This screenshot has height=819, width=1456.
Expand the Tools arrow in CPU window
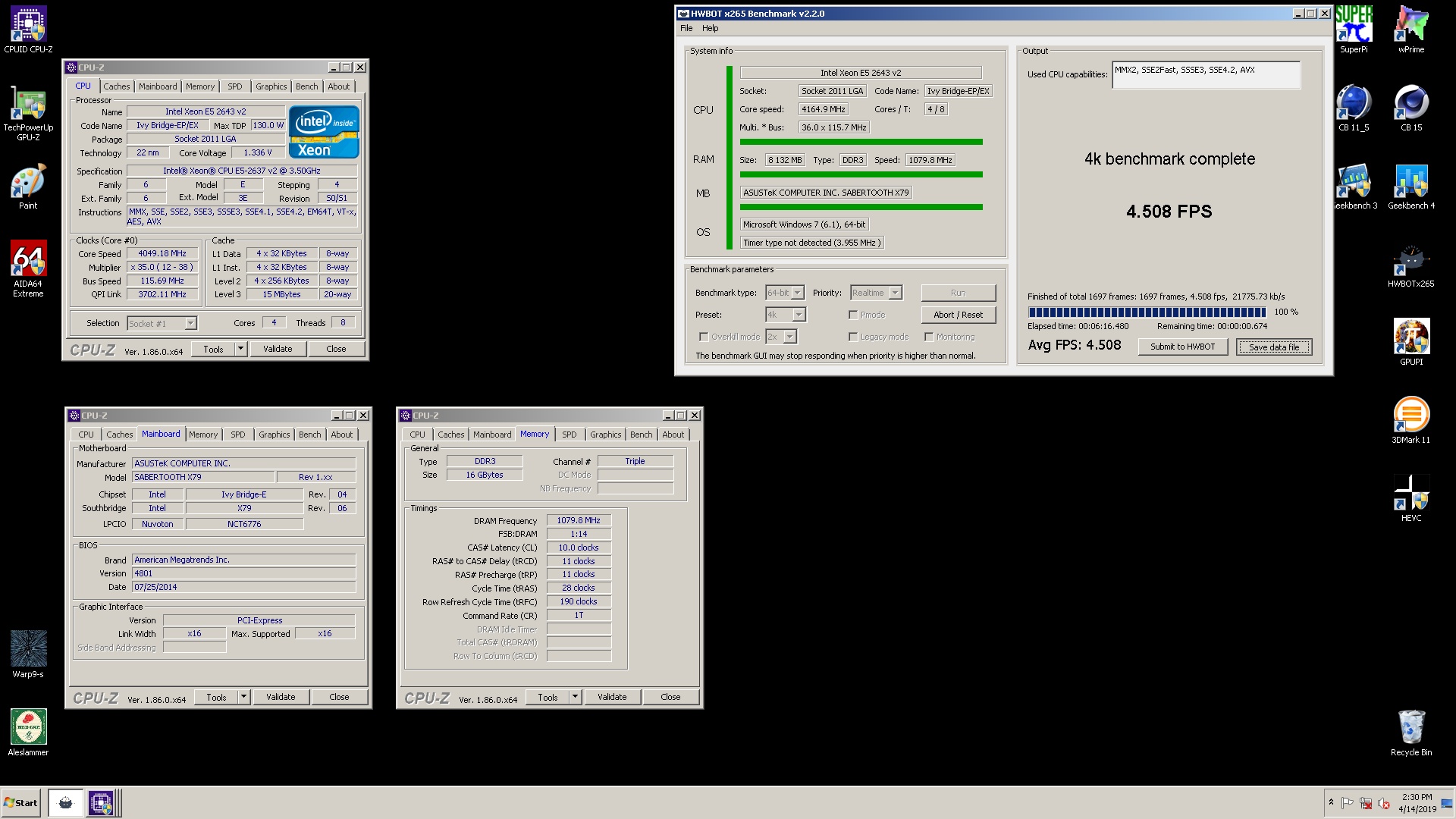pos(240,349)
